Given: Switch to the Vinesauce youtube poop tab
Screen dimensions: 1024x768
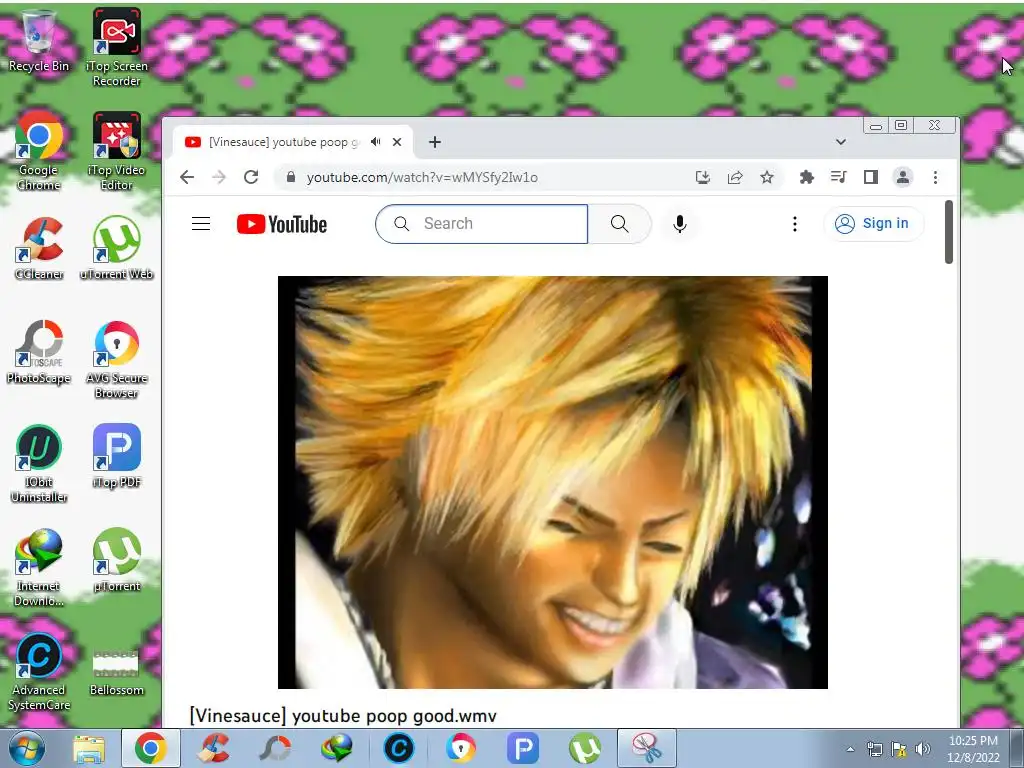Looking at the screenshot, I should coord(284,142).
